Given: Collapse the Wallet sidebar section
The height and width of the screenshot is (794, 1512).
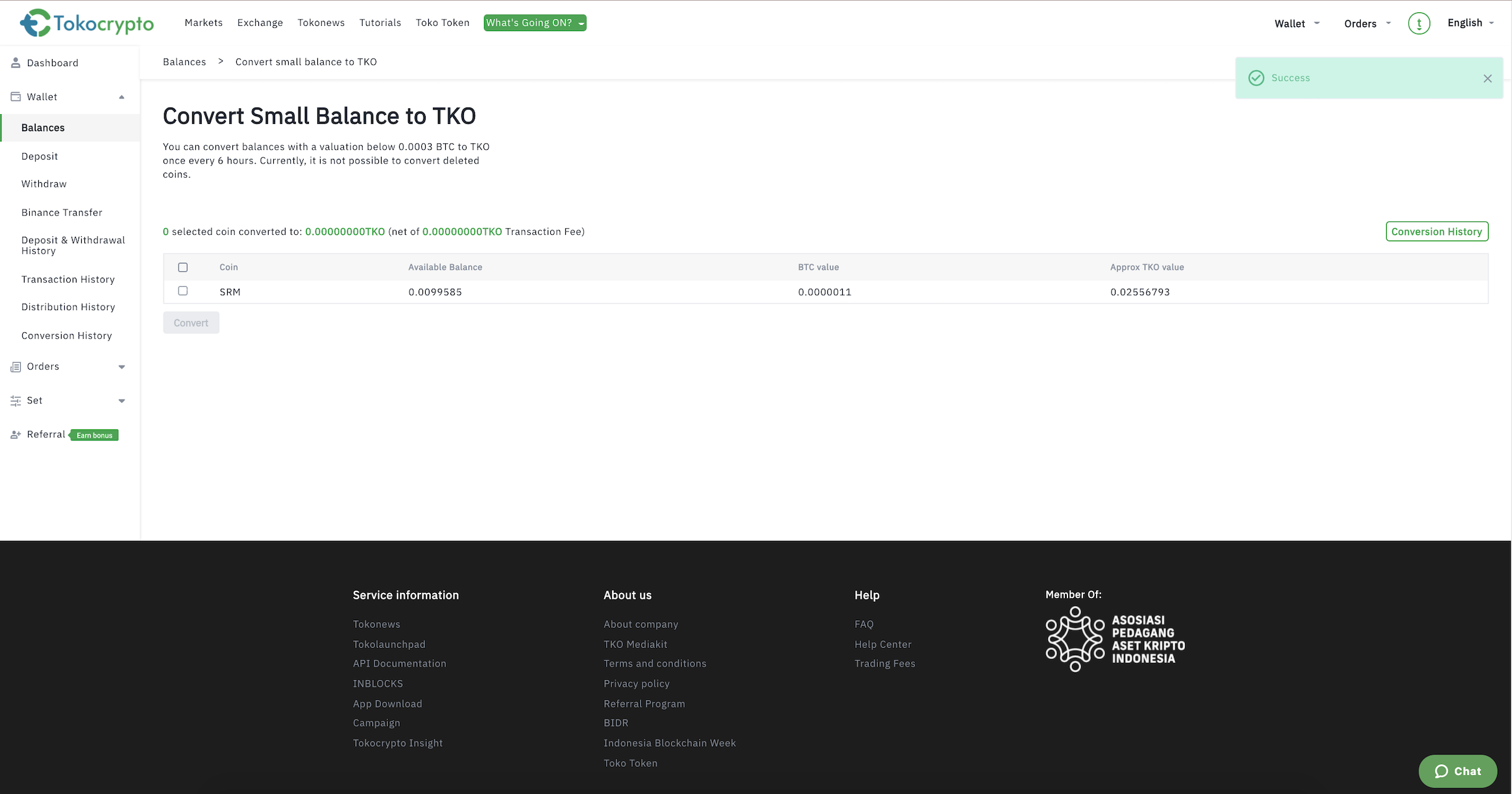Looking at the screenshot, I should pyautogui.click(x=121, y=97).
